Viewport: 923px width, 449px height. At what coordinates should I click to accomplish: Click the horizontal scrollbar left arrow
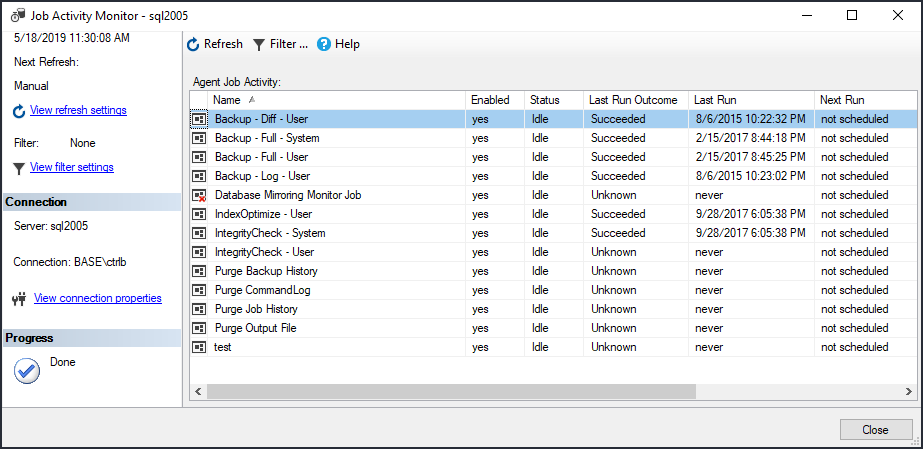[x=197, y=391]
